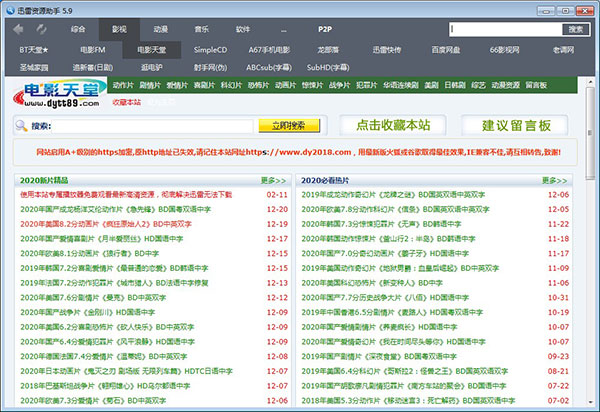Open the 软件 tab

243,29
